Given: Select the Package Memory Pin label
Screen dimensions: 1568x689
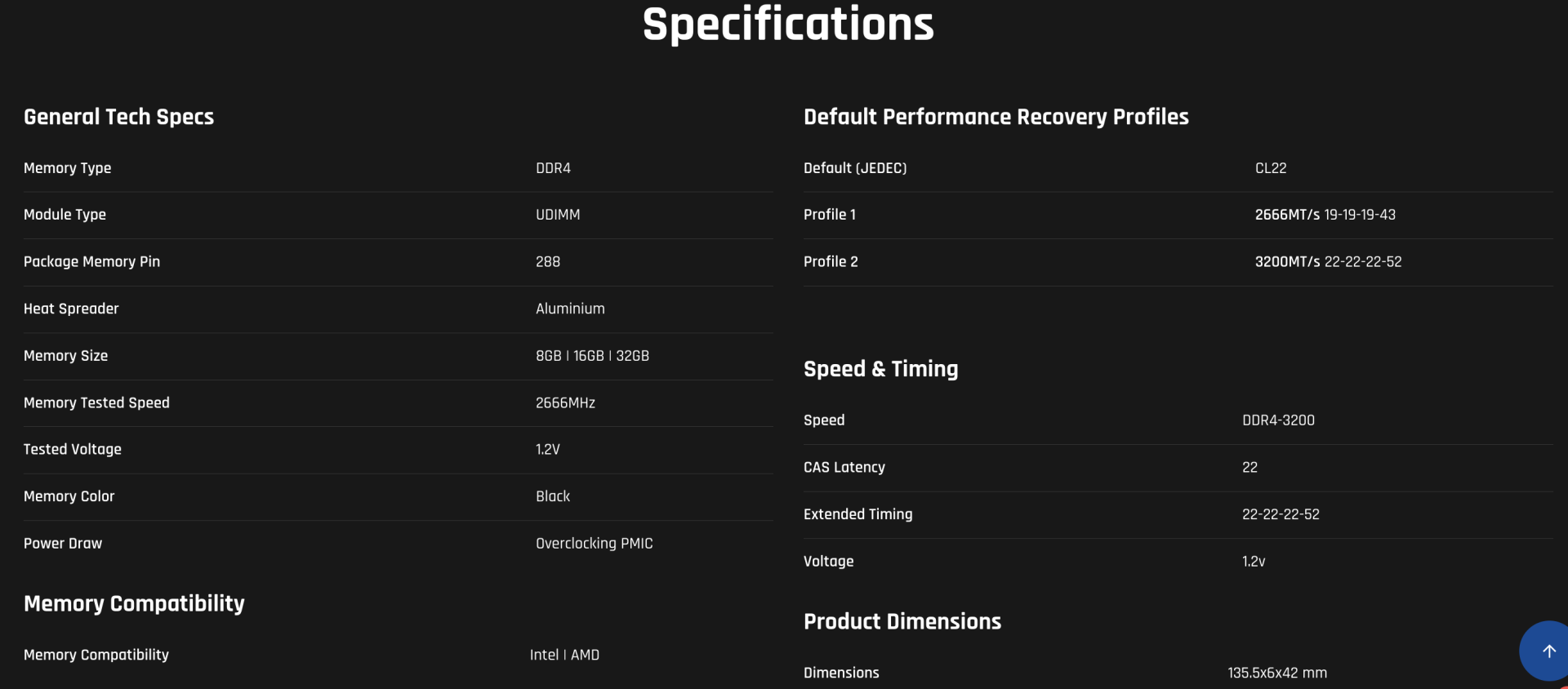Looking at the screenshot, I should (x=91, y=262).
